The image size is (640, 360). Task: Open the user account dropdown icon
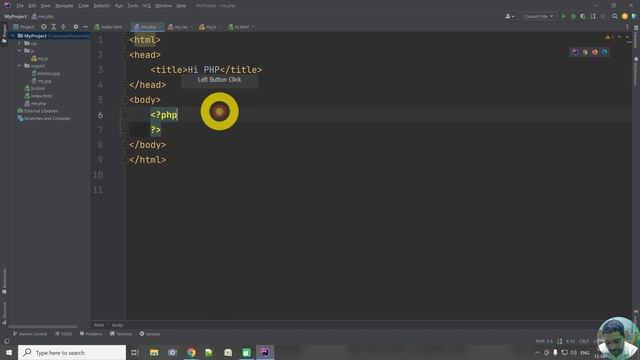point(509,16)
